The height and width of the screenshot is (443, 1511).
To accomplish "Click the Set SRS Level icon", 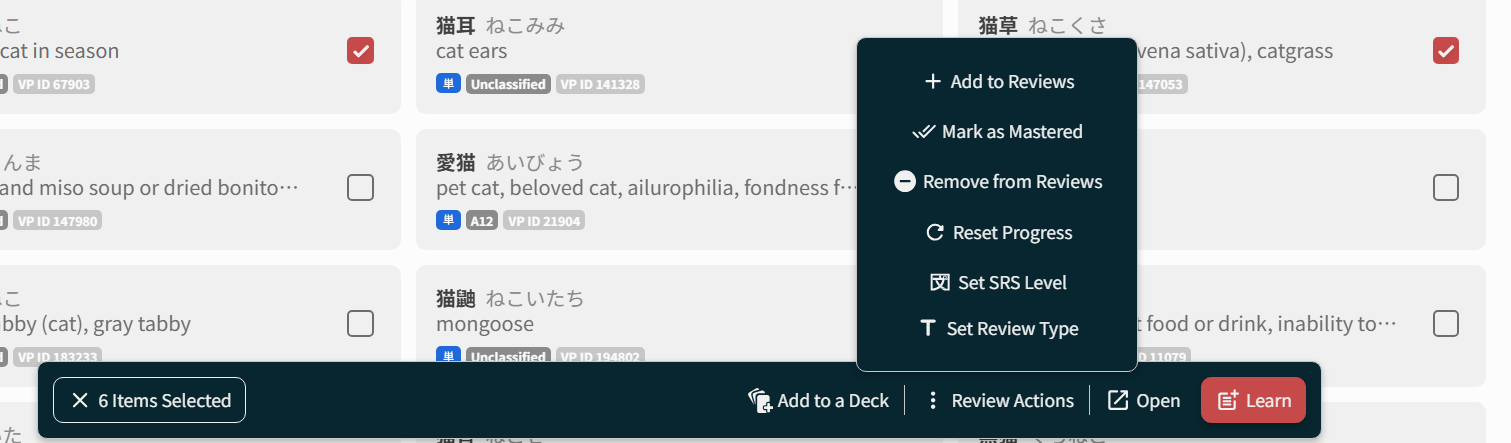I will [x=939, y=283].
